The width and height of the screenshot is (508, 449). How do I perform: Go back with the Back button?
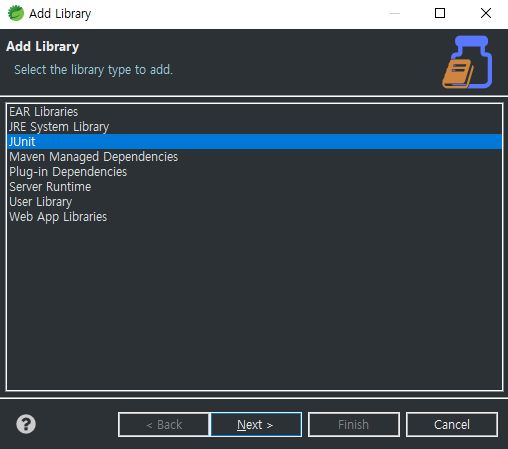tap(164, 425)
